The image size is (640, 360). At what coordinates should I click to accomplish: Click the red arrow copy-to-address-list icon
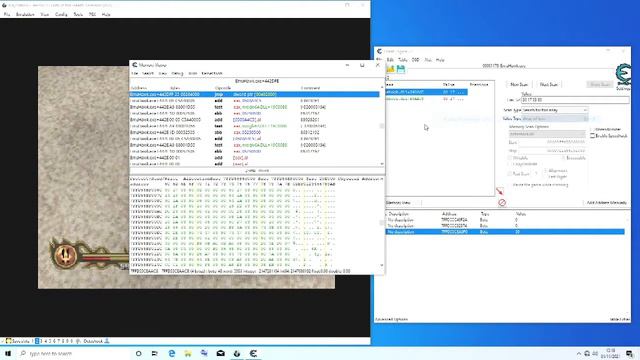500,191
